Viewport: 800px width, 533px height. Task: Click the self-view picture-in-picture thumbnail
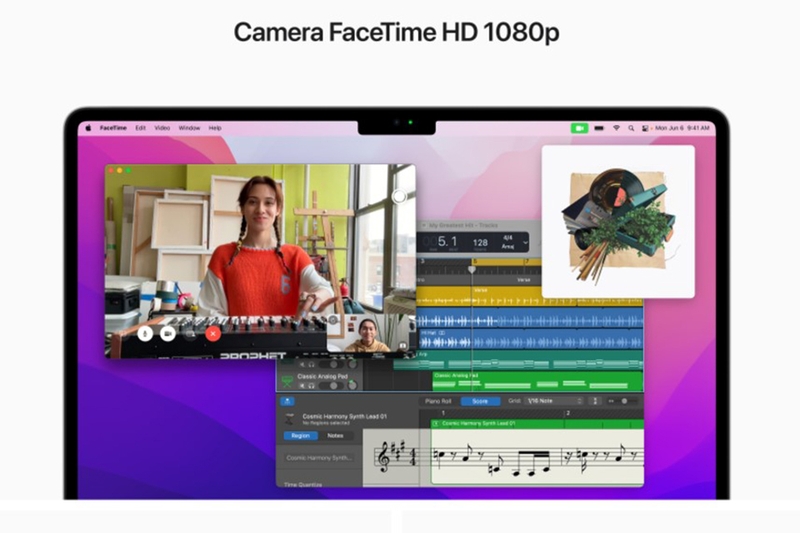368,333
